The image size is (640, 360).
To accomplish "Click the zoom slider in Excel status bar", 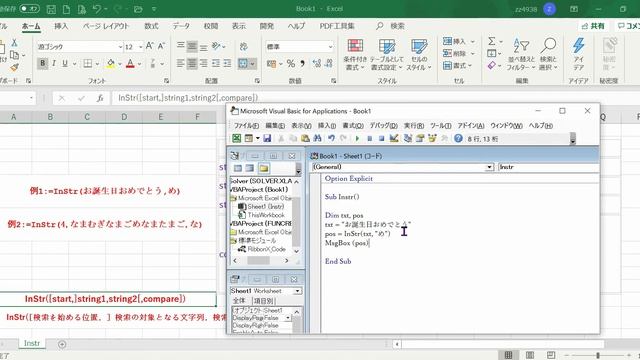I will click(x=598, y=355).
